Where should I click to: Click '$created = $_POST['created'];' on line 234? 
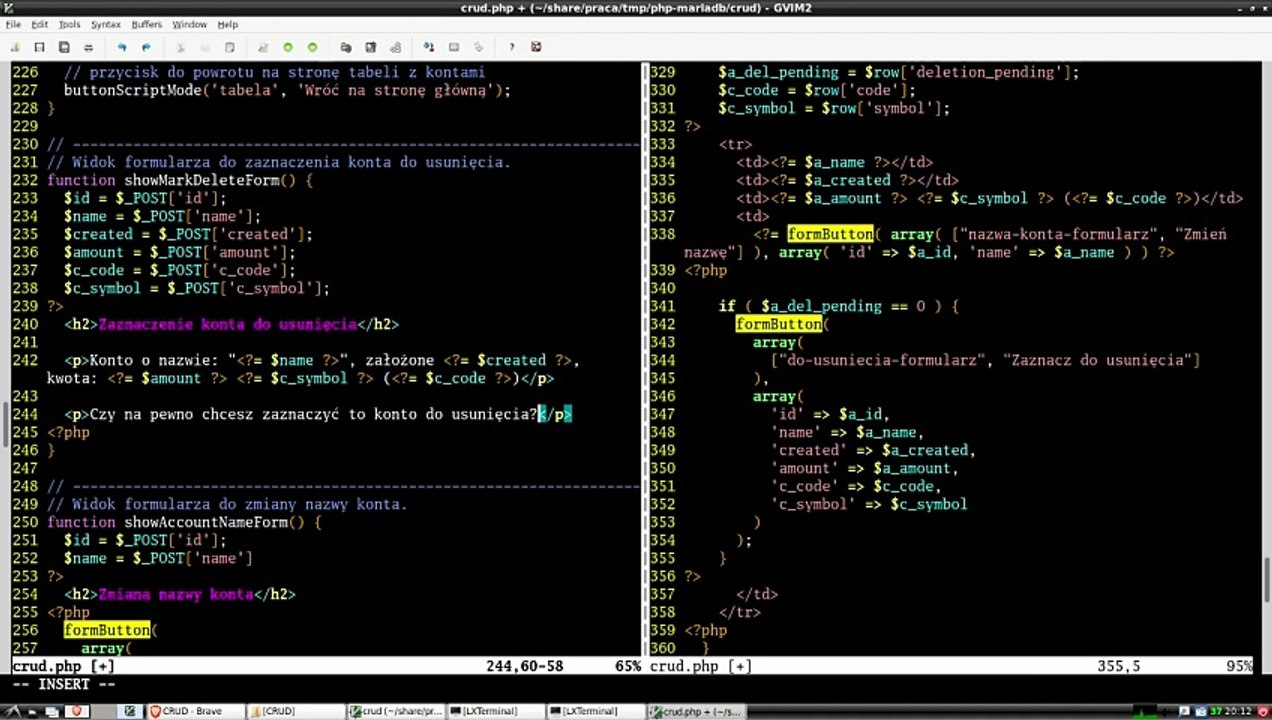click(188, 234)
